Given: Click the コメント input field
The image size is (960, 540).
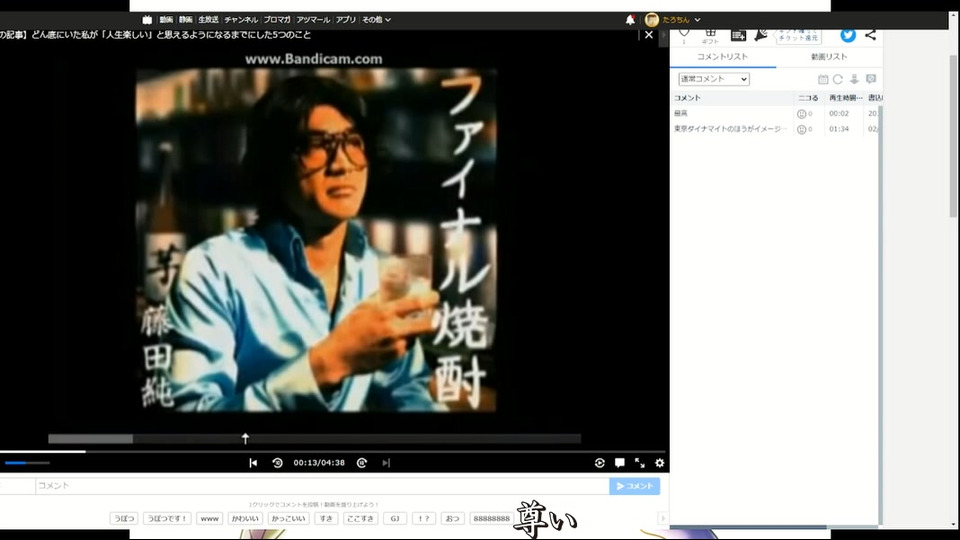Looking at the screenshot, I should (x=322, y=486).
